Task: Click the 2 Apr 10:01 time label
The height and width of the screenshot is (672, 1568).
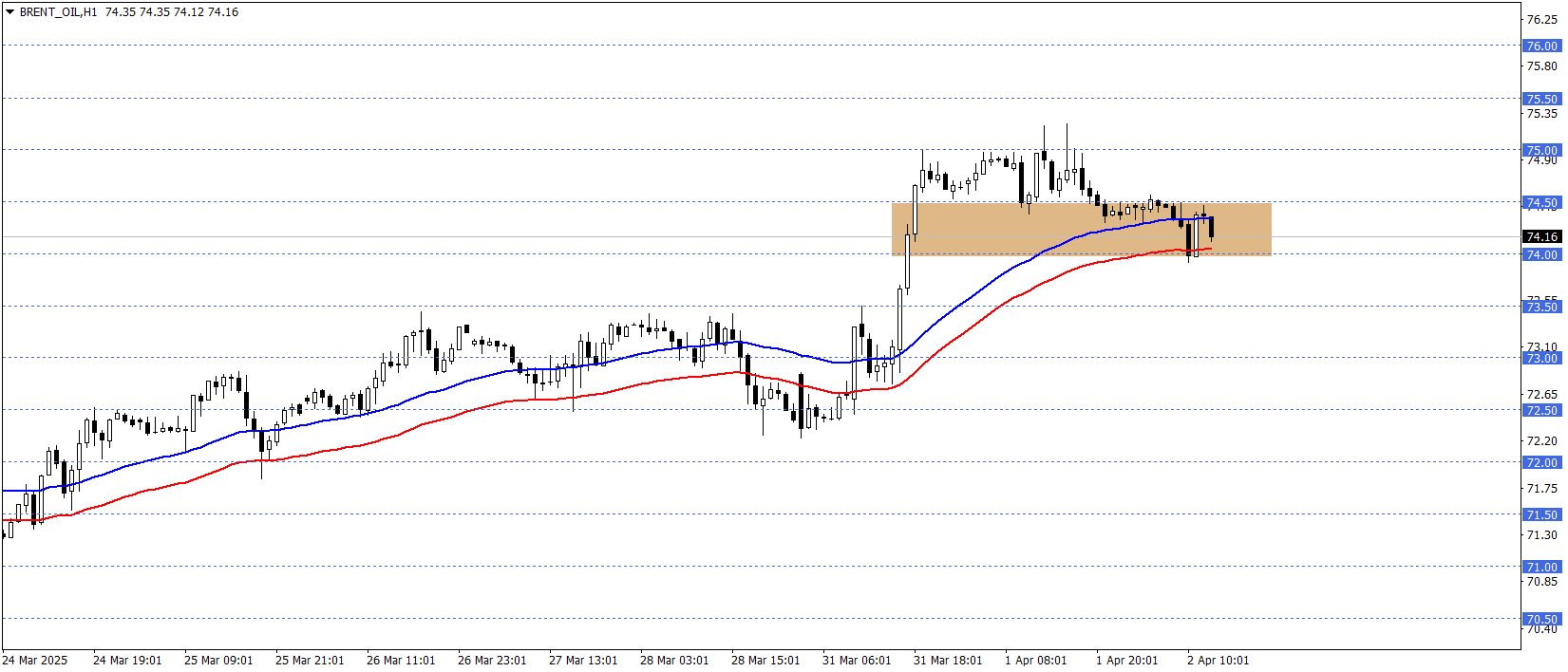Action: coord(1219,660)
